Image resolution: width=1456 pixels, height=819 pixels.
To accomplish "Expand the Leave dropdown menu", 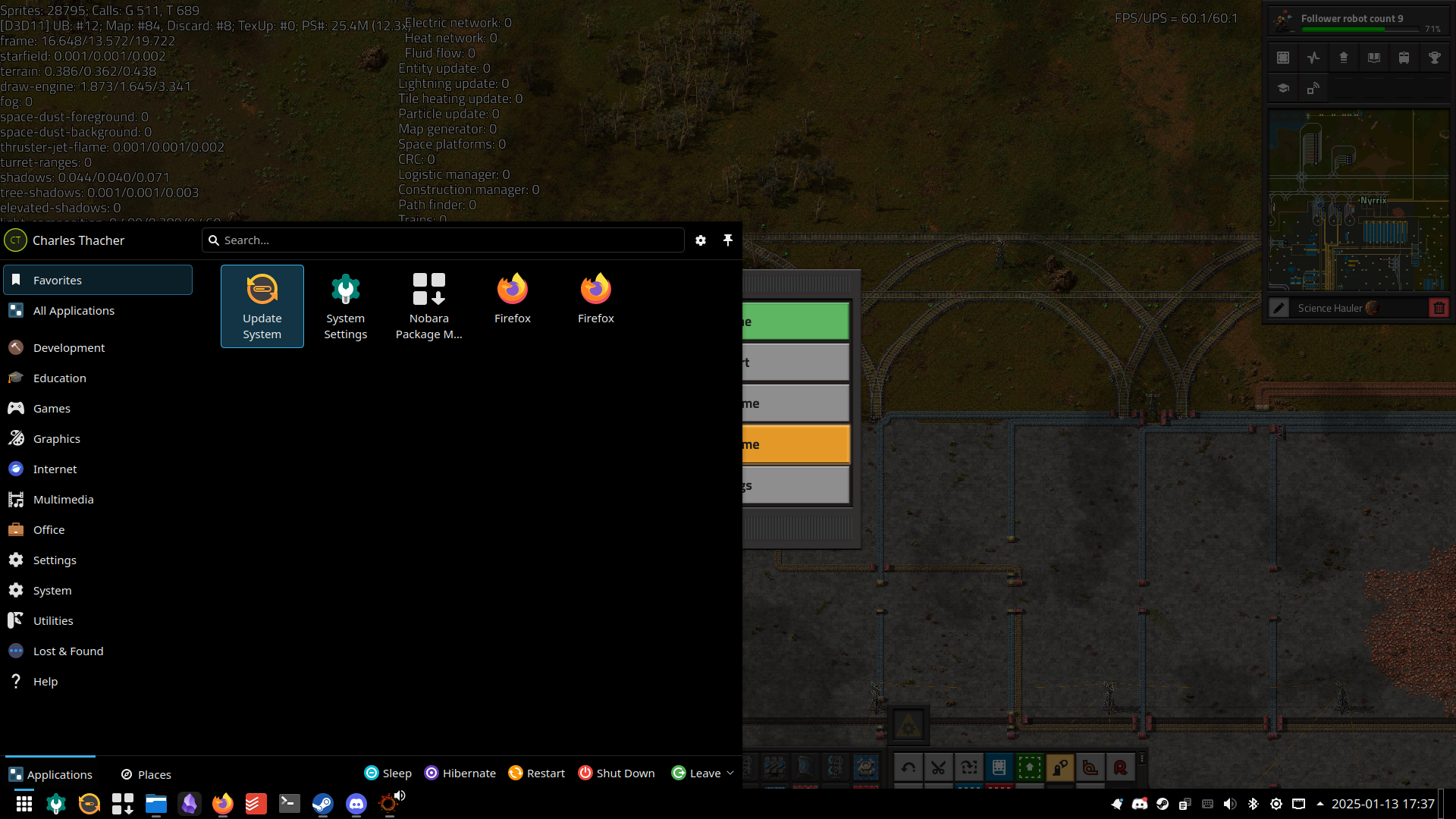I will click(x=729, y=773).
